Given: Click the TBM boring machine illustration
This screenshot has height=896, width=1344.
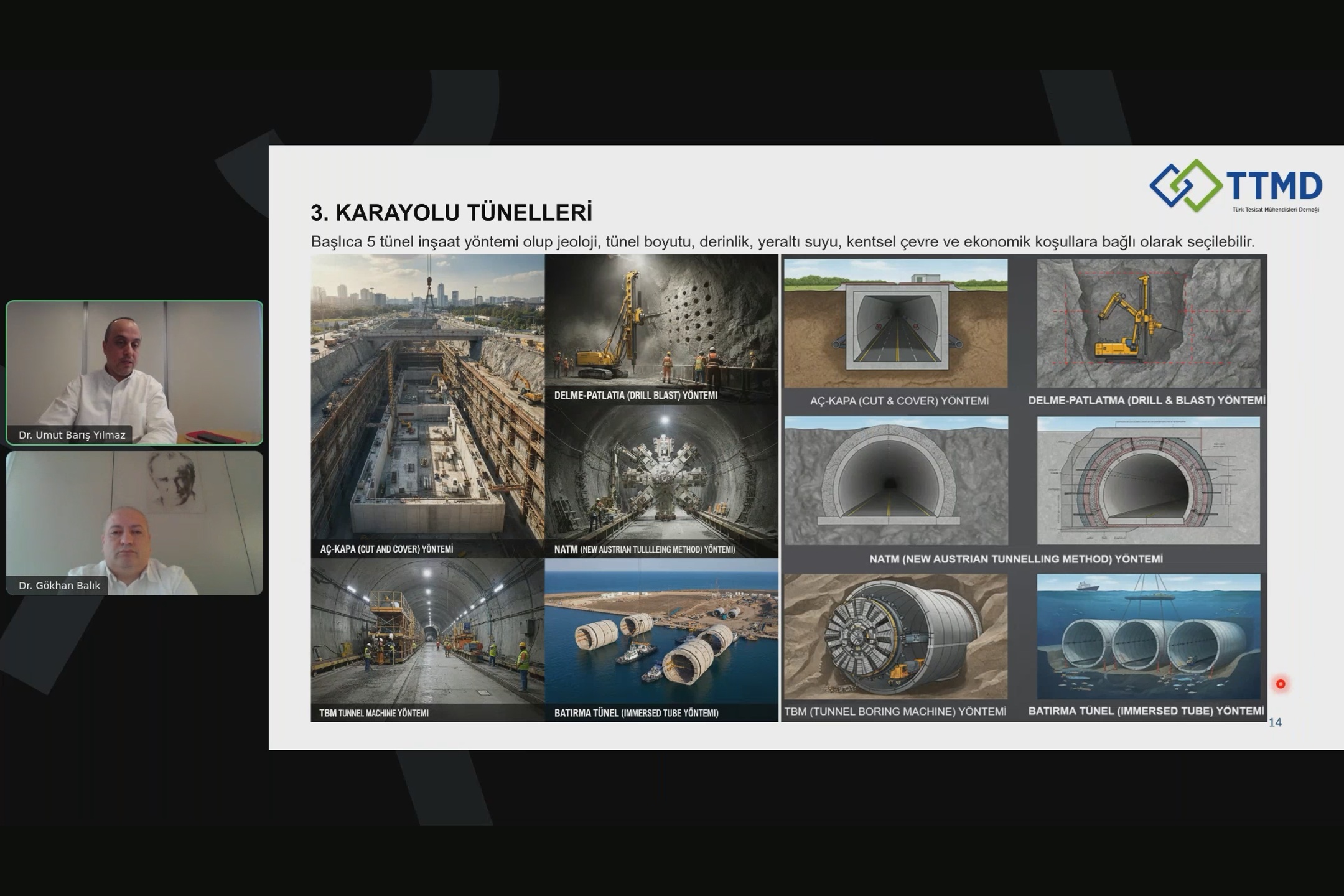Looking at the screenshot, I should click(x=895, y=636).
